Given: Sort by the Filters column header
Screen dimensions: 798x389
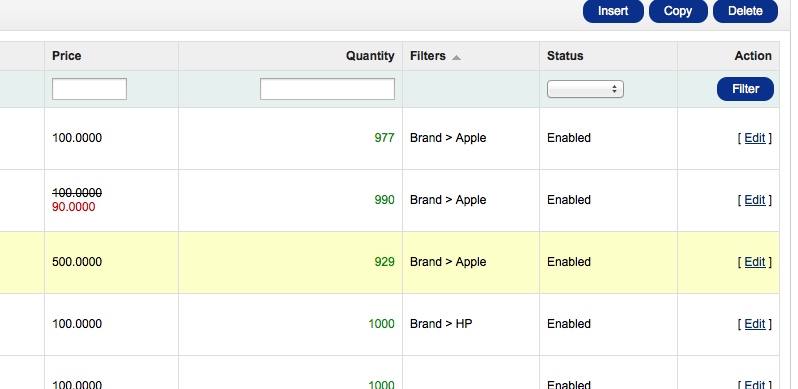Looking at the screenshot, I should coord(428,56).
